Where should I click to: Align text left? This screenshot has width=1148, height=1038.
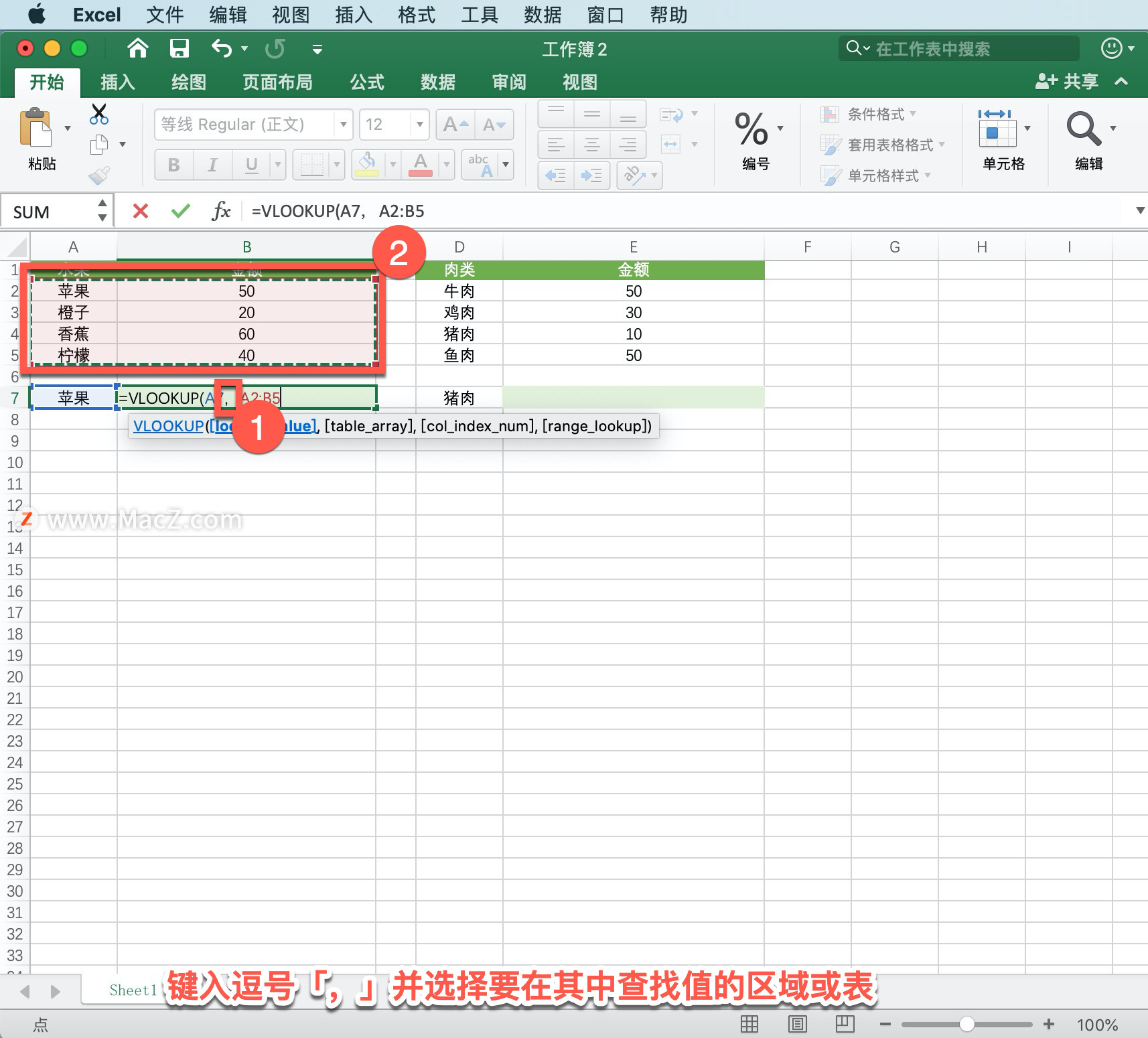[x=556, y=145]
